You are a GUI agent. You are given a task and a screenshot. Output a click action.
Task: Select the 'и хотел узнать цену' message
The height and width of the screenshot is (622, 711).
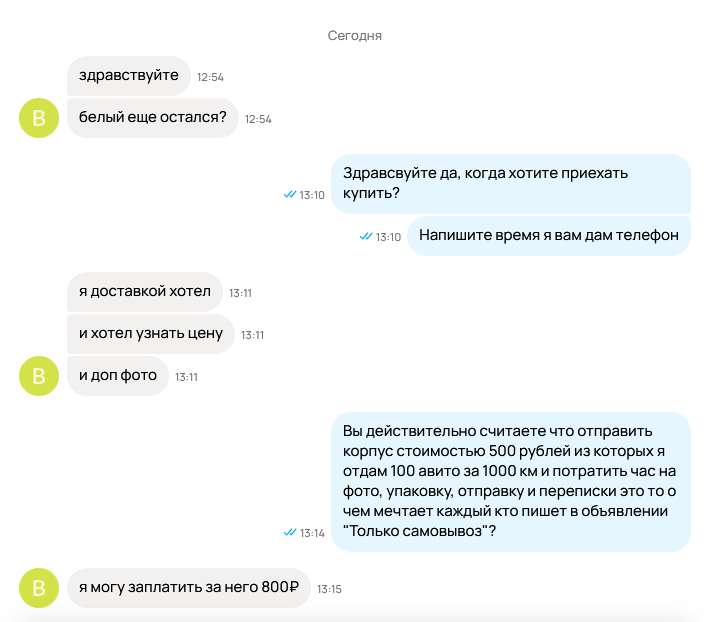151,334
